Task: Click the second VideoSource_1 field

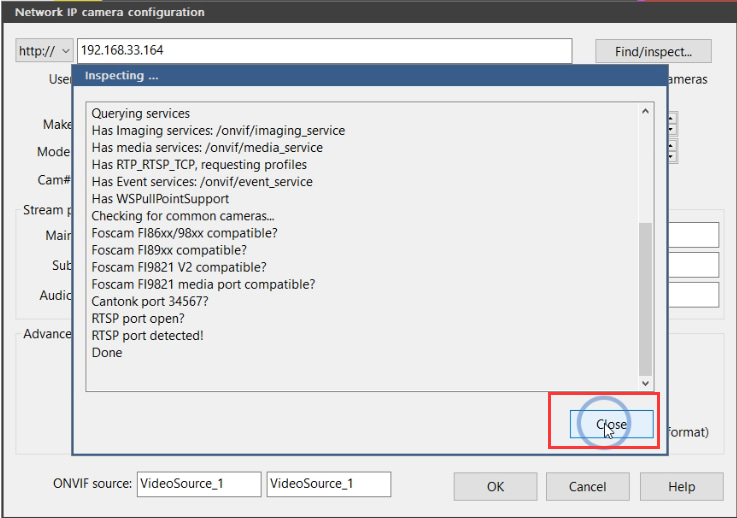Action: pos(329,484)
